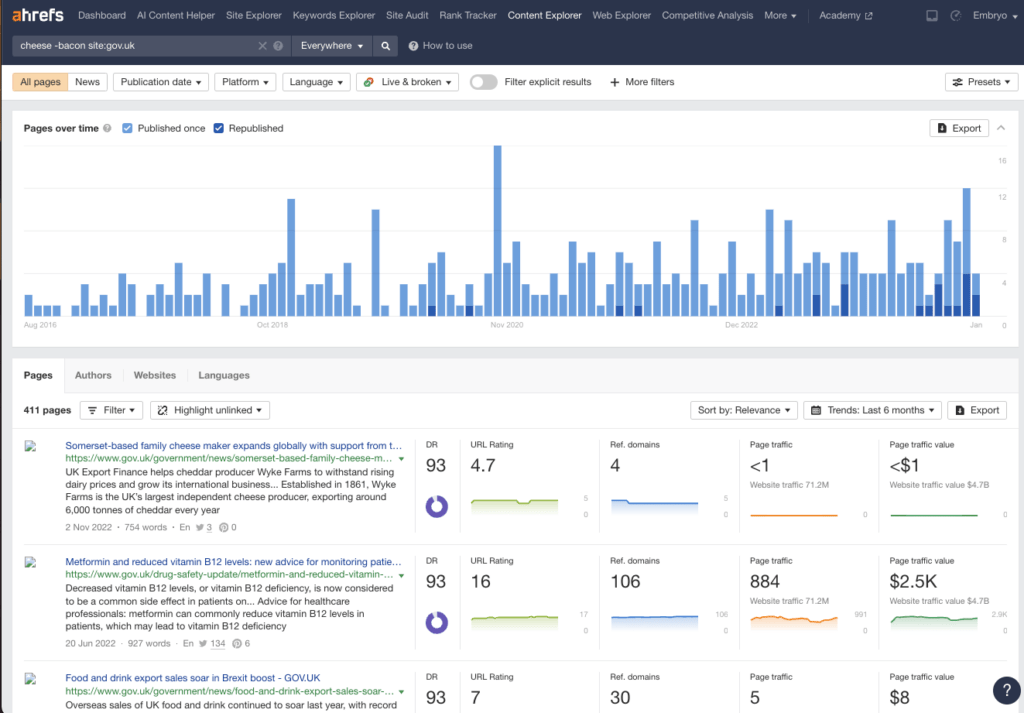This screenshot has height=713, width=1024.
Task: Expand URL arrow of Somerset result
Action: pyautogui.click(x=401, y=459)
